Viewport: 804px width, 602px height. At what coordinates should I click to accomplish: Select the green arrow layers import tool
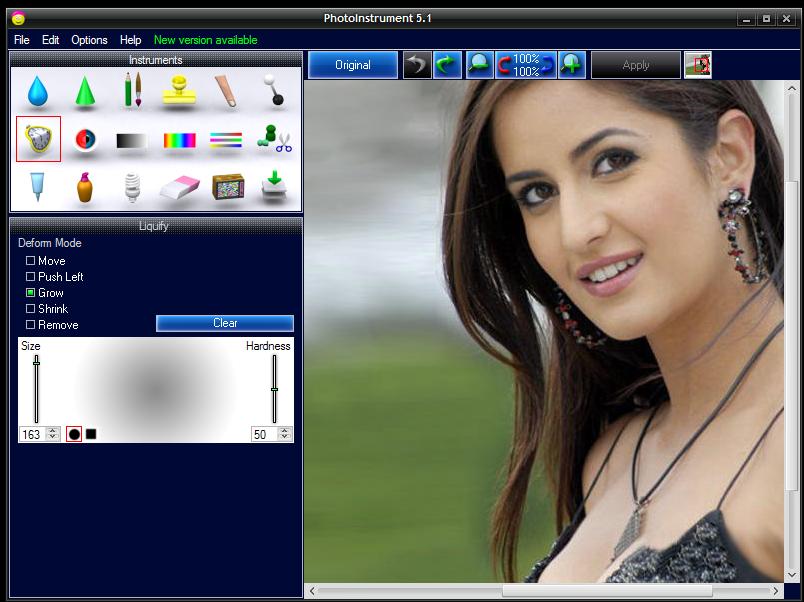(274, 186)
